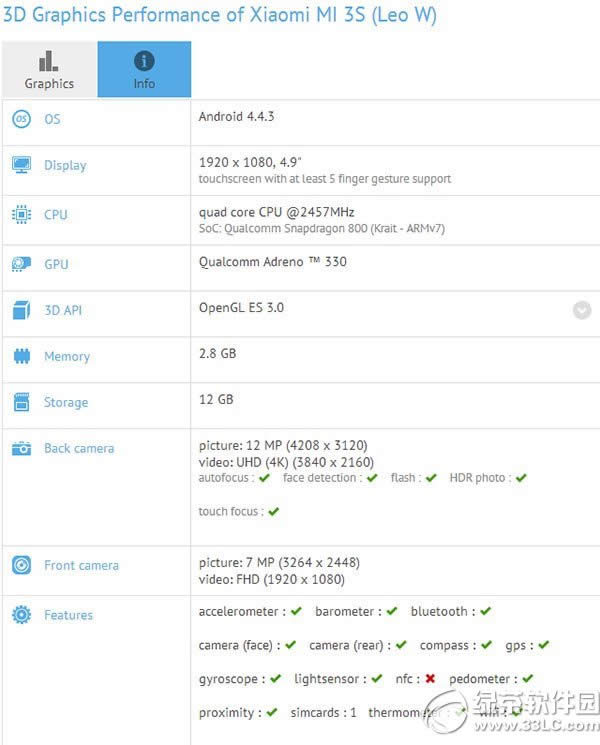This screenshot has height=745, width=600.
Task: Click the Back camera icon
Action: (21, 449)
